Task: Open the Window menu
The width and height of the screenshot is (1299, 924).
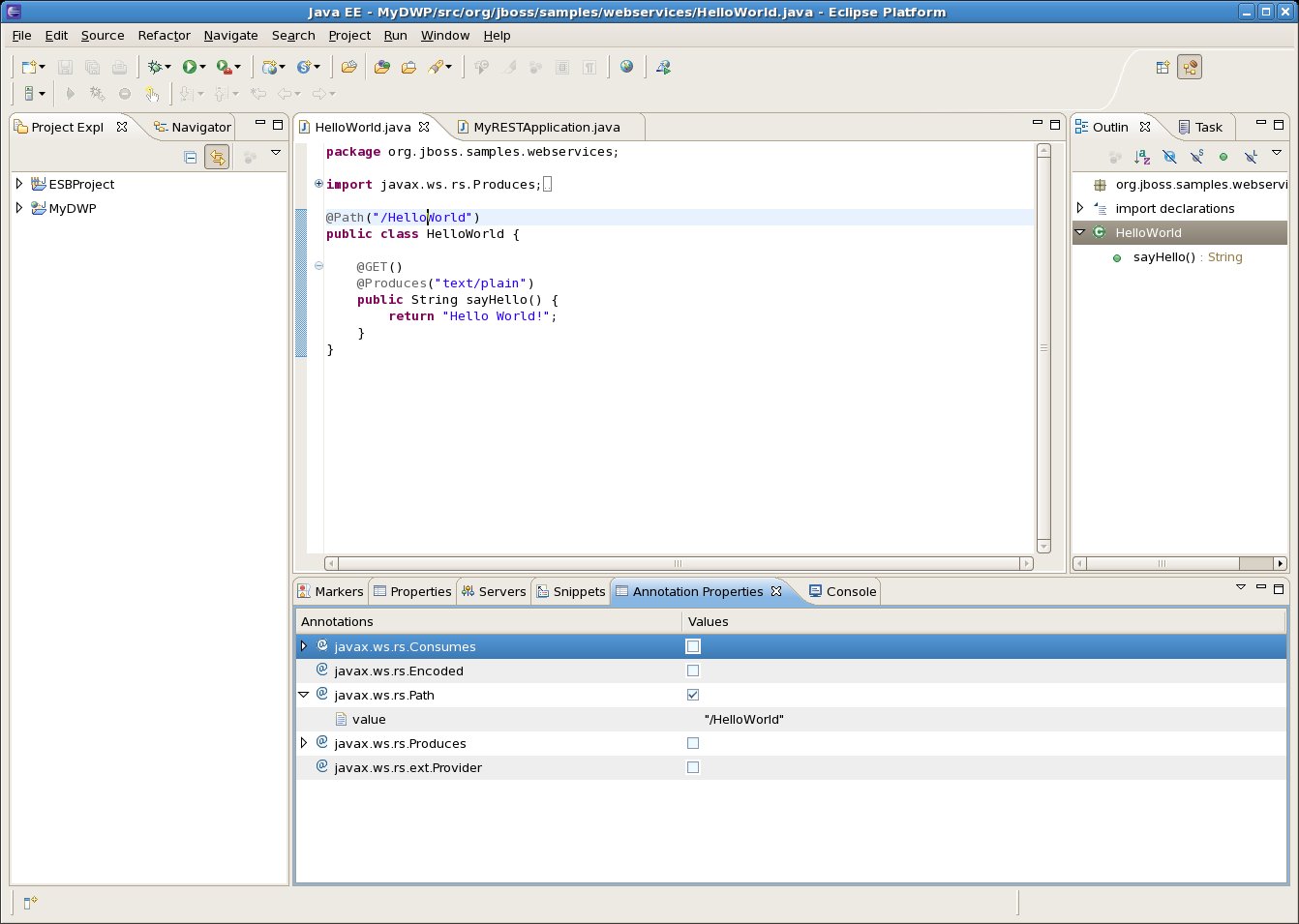Action: coord(445,35)
